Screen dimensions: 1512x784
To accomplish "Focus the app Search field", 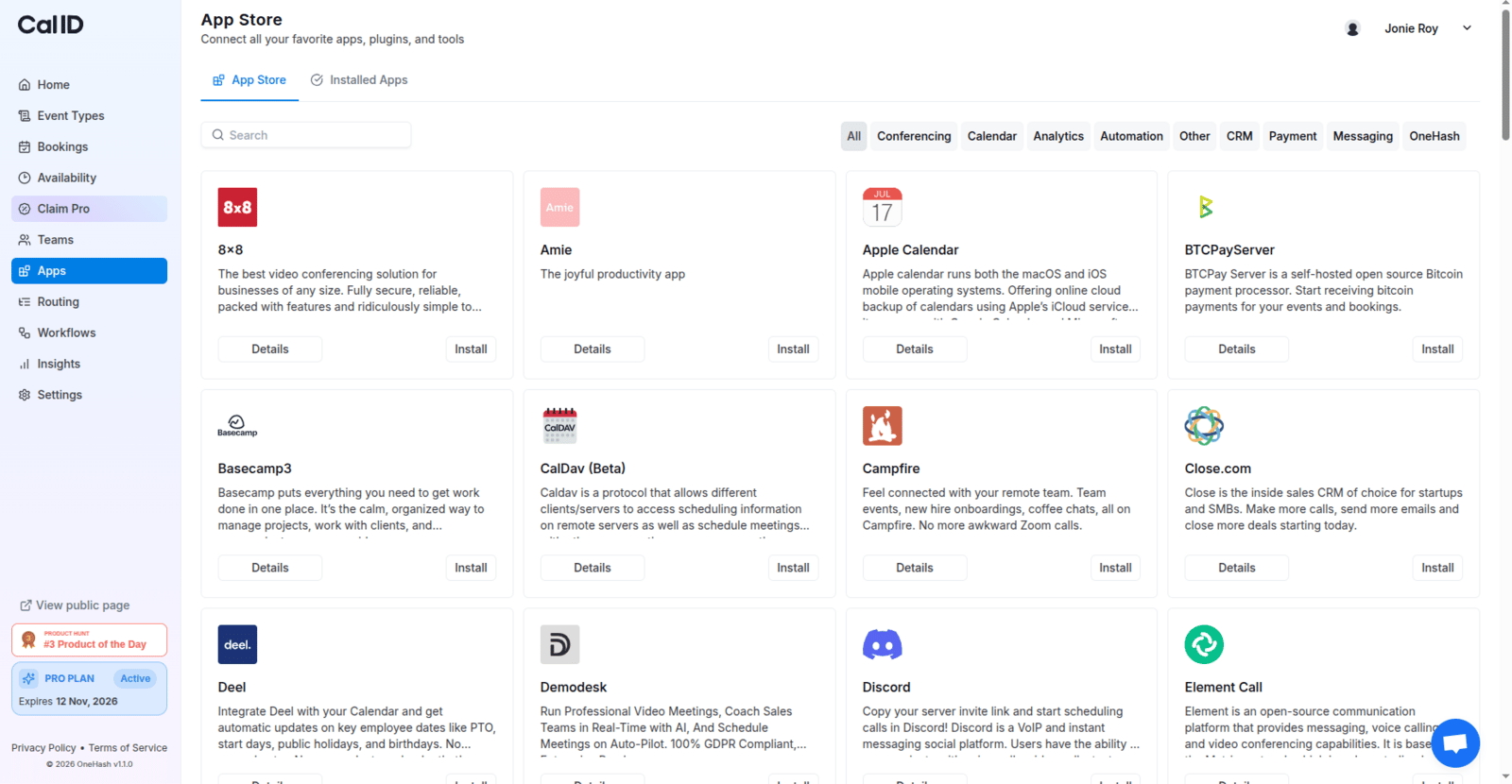I will coord(306,135).
